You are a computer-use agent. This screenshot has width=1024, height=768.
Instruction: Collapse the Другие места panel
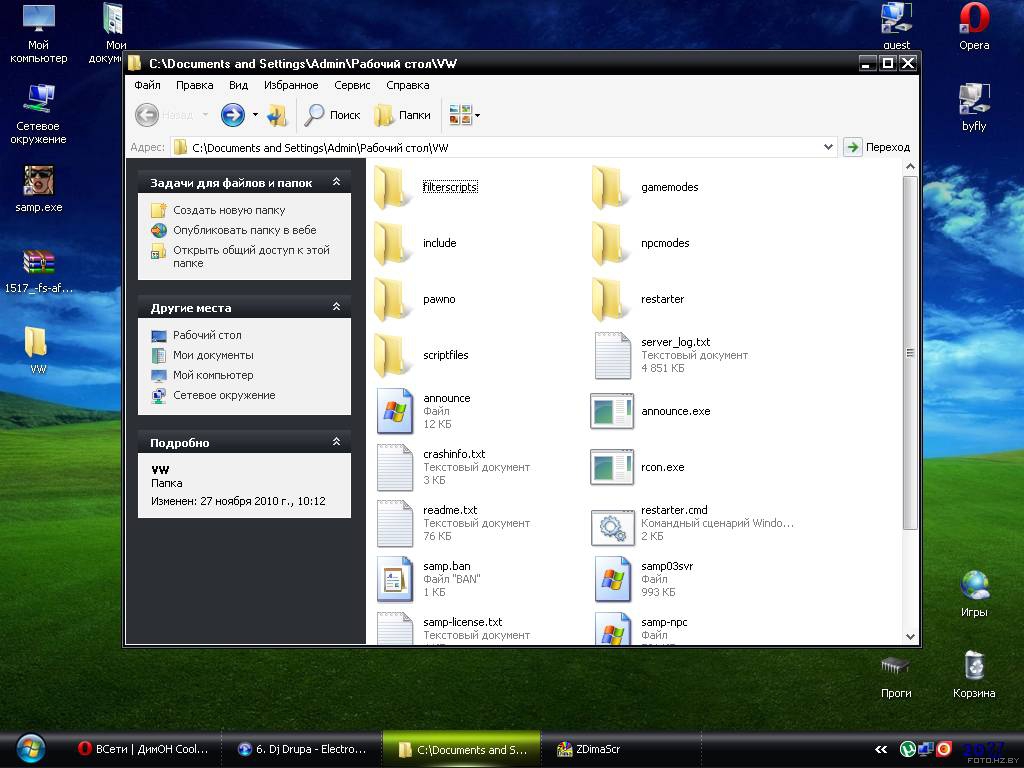(x=336, y=307)
